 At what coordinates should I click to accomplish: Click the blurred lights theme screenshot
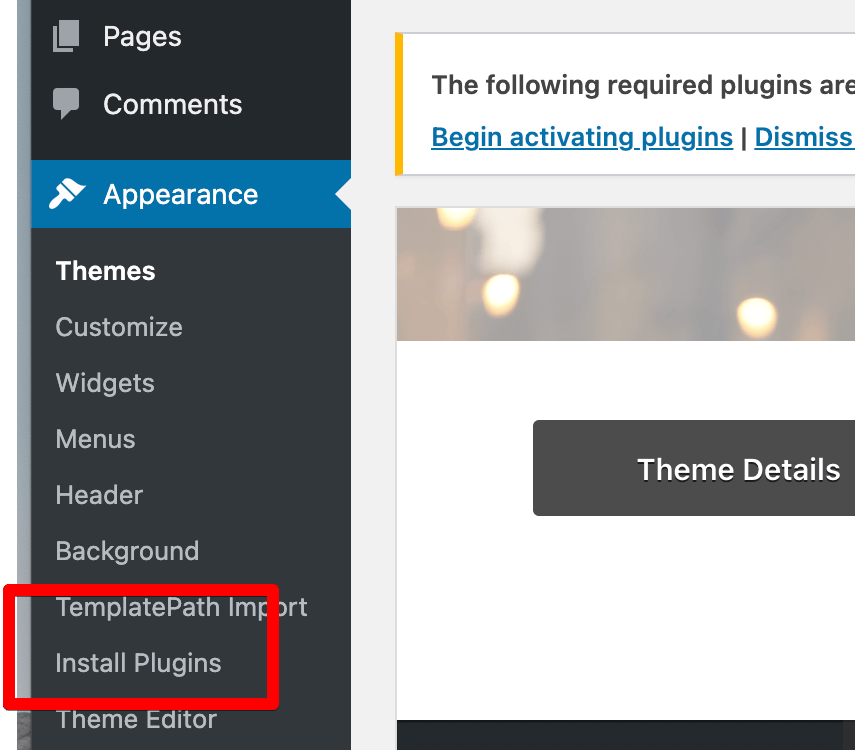[625, 274]
